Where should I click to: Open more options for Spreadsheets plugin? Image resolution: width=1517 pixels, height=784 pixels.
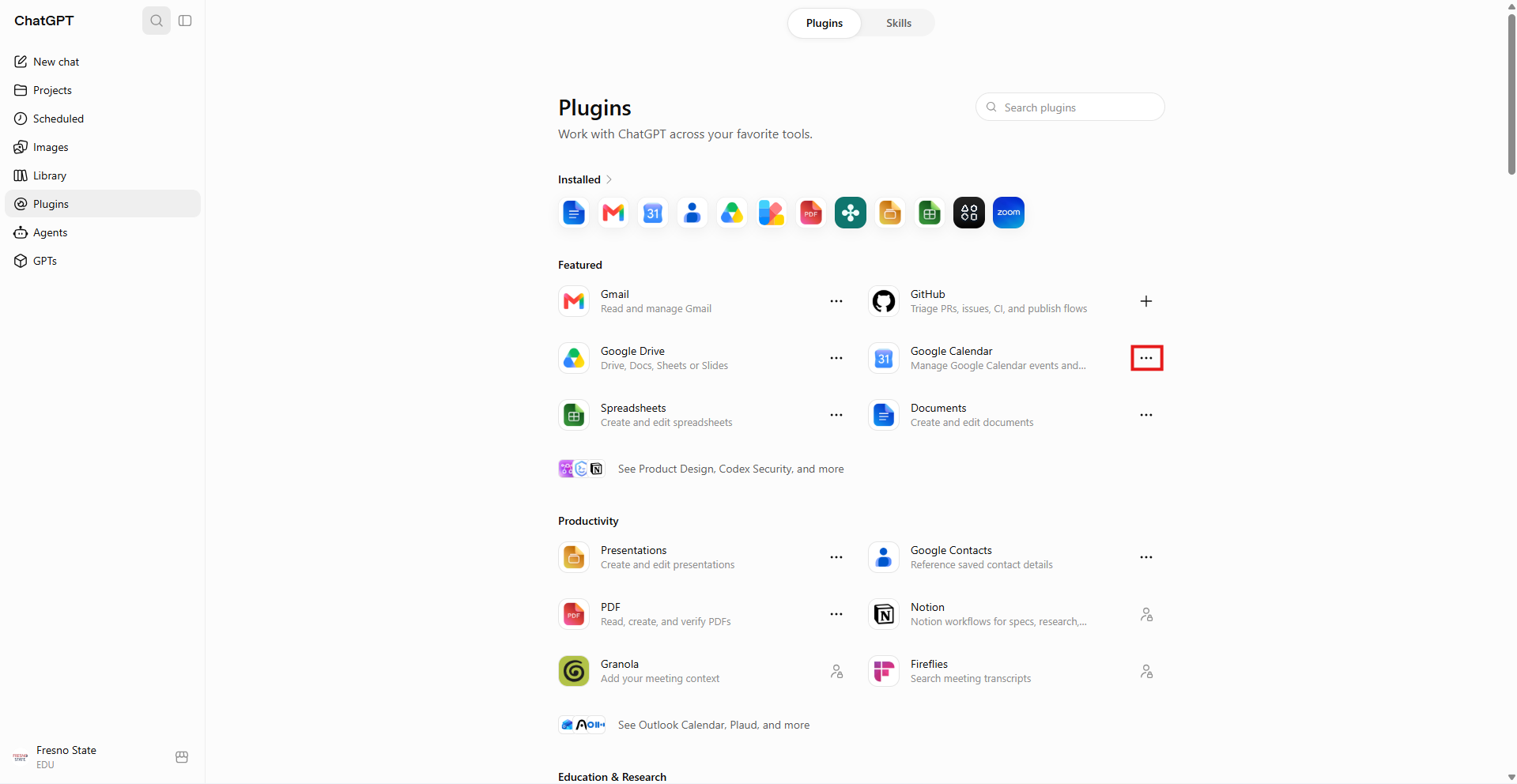[x=836, y=415]
